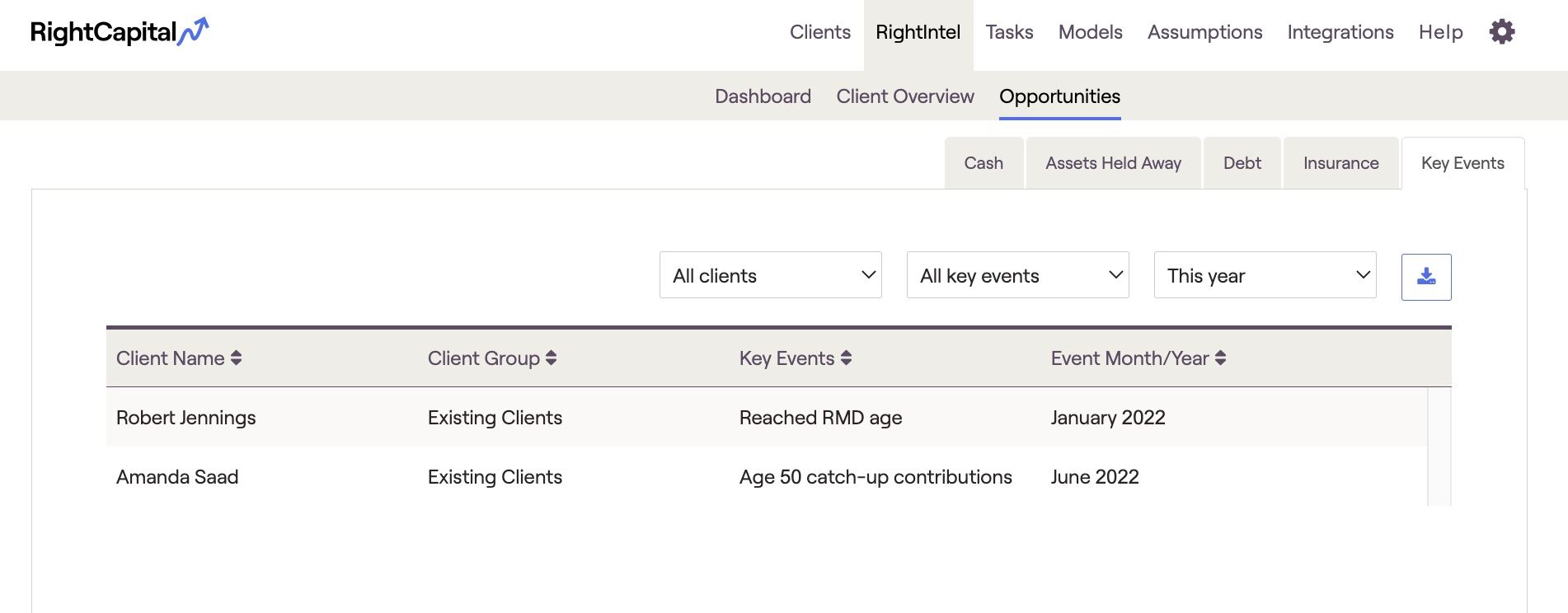
Task: Open Tasks in the top navigation
Action: 1010,32
